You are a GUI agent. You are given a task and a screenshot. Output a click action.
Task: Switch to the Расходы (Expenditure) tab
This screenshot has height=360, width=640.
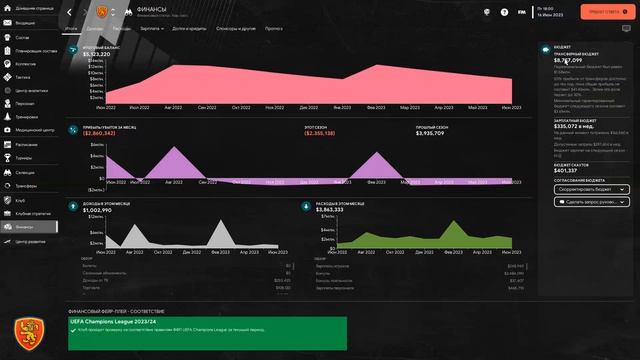pyautogui.click(x=122, y=29)
